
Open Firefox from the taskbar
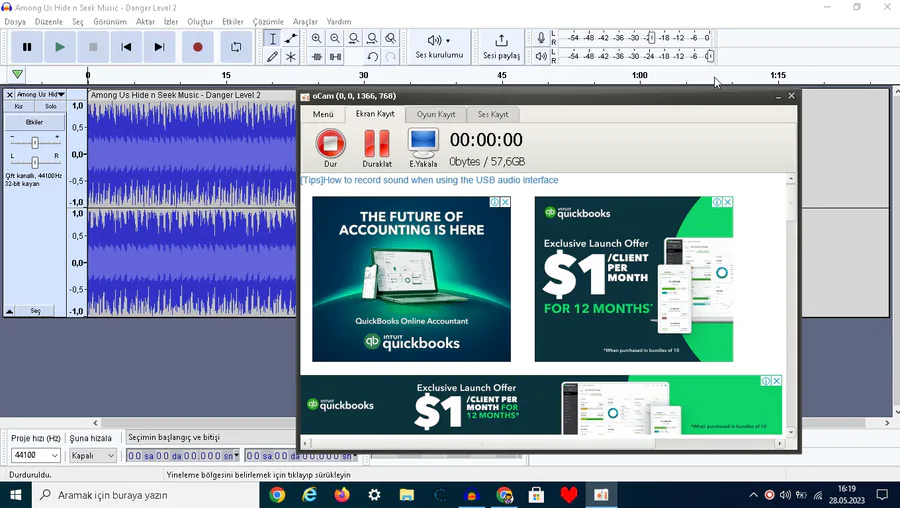(x=342, y=495)
